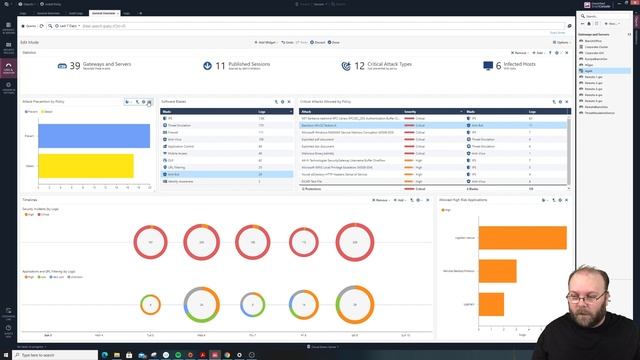Screen dimensions: 640x360
Task: Open the Add dropdown in the Statistics widget
Action: 538,53
